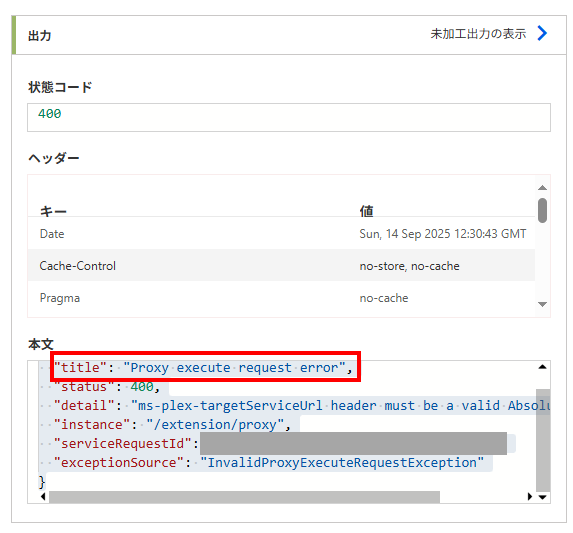Click the 値 column header
The image size is (573, 533).
pos(367,211)
